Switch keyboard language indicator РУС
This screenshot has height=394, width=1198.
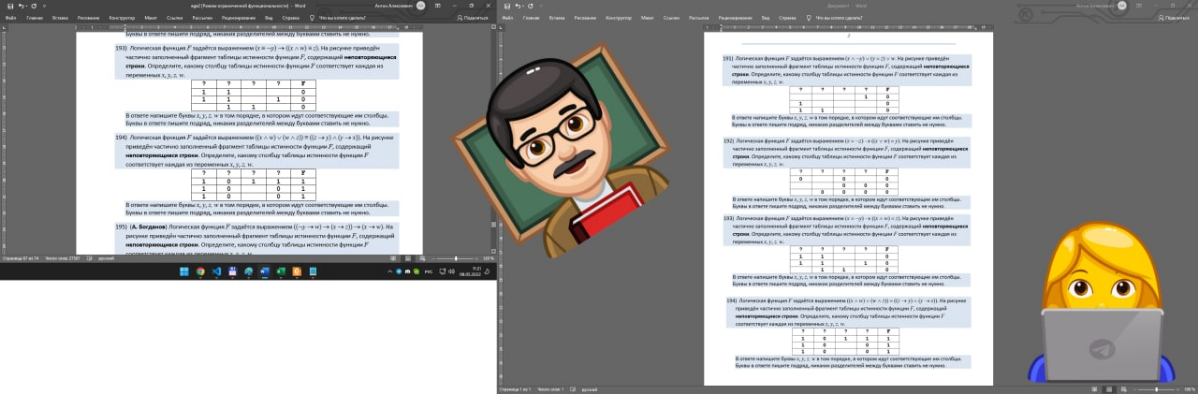(x=428, y=272)
